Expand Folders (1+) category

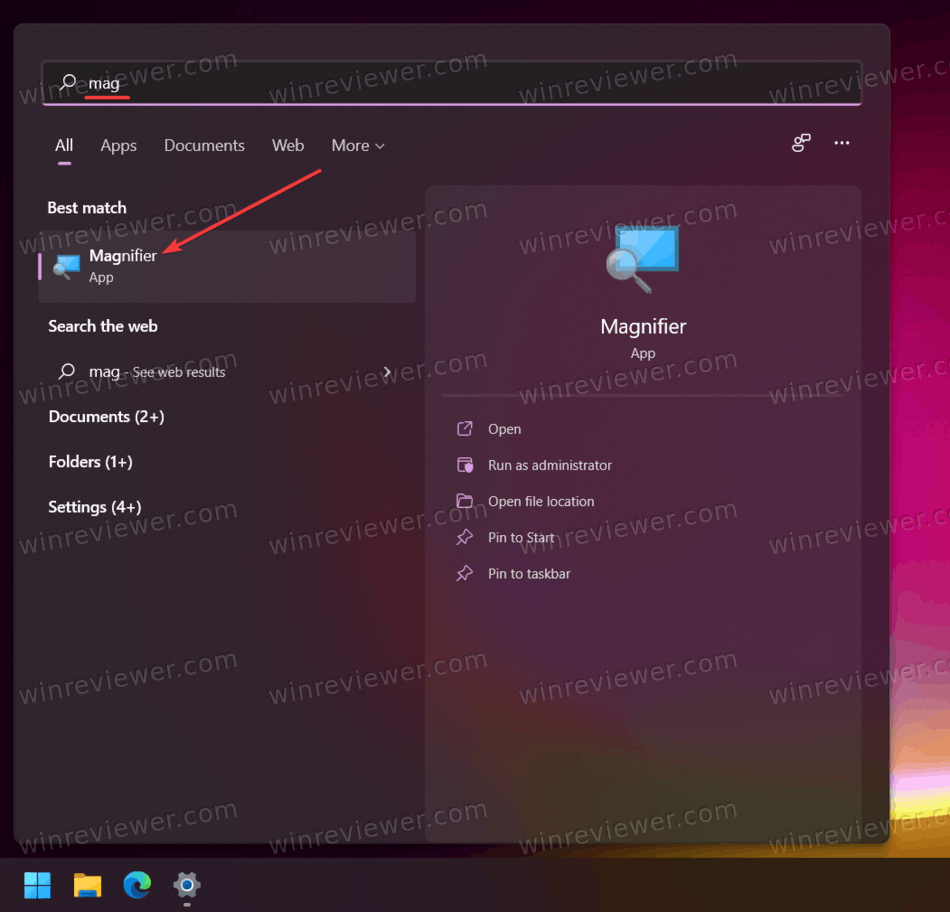coord(90,462)
